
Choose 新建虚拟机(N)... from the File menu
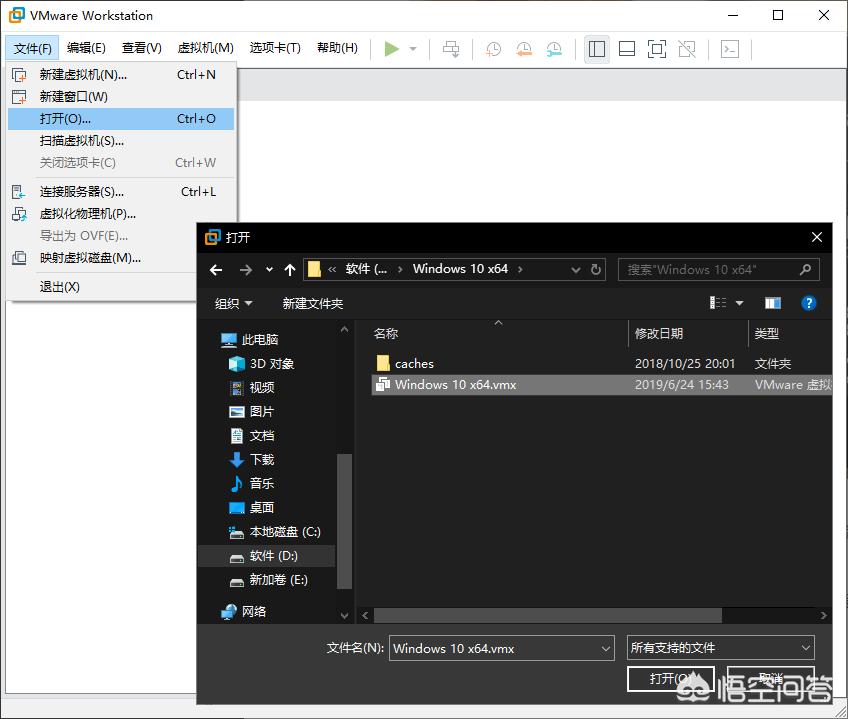pos(121,75)
